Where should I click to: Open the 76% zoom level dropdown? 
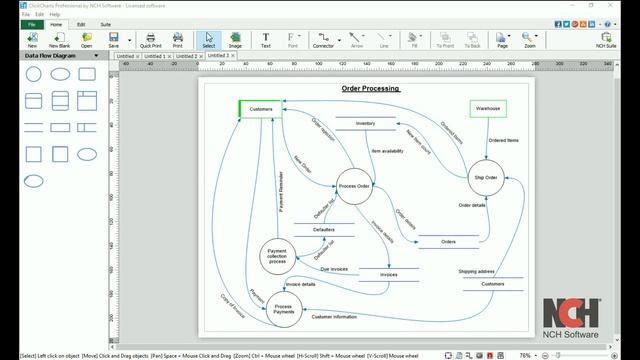tap(536, 356)
